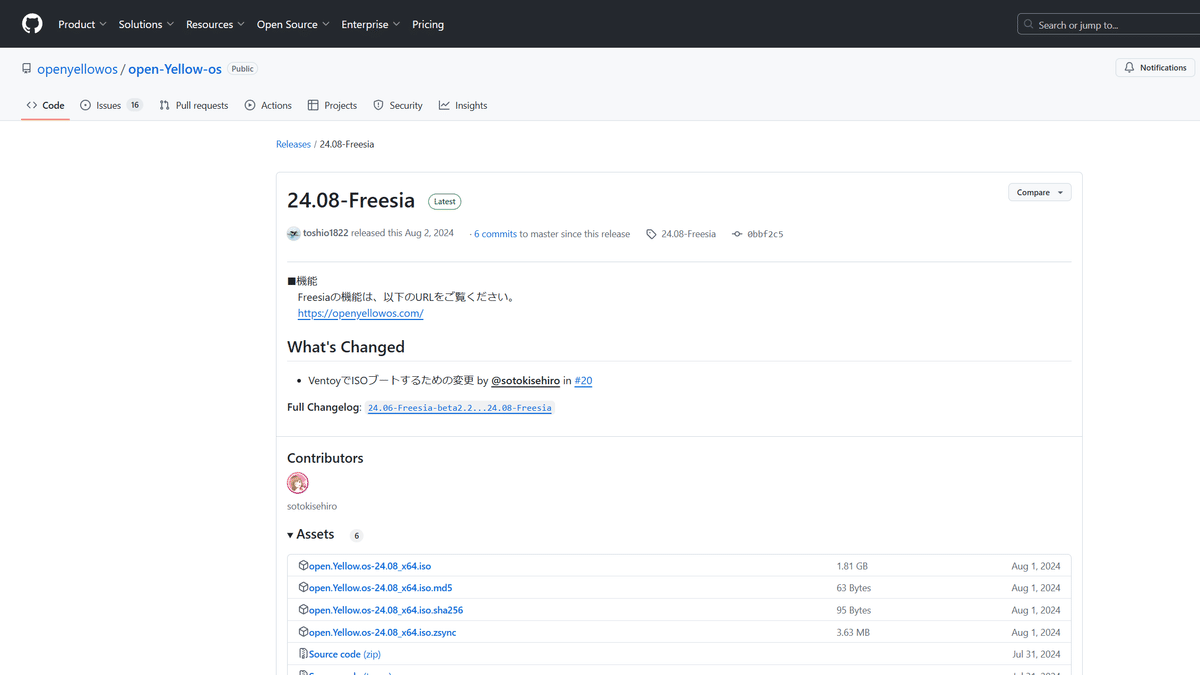The image size is (1200, 675).
Task: Open commit hash 0bbf2c5
Action: [x=765, y=234]
